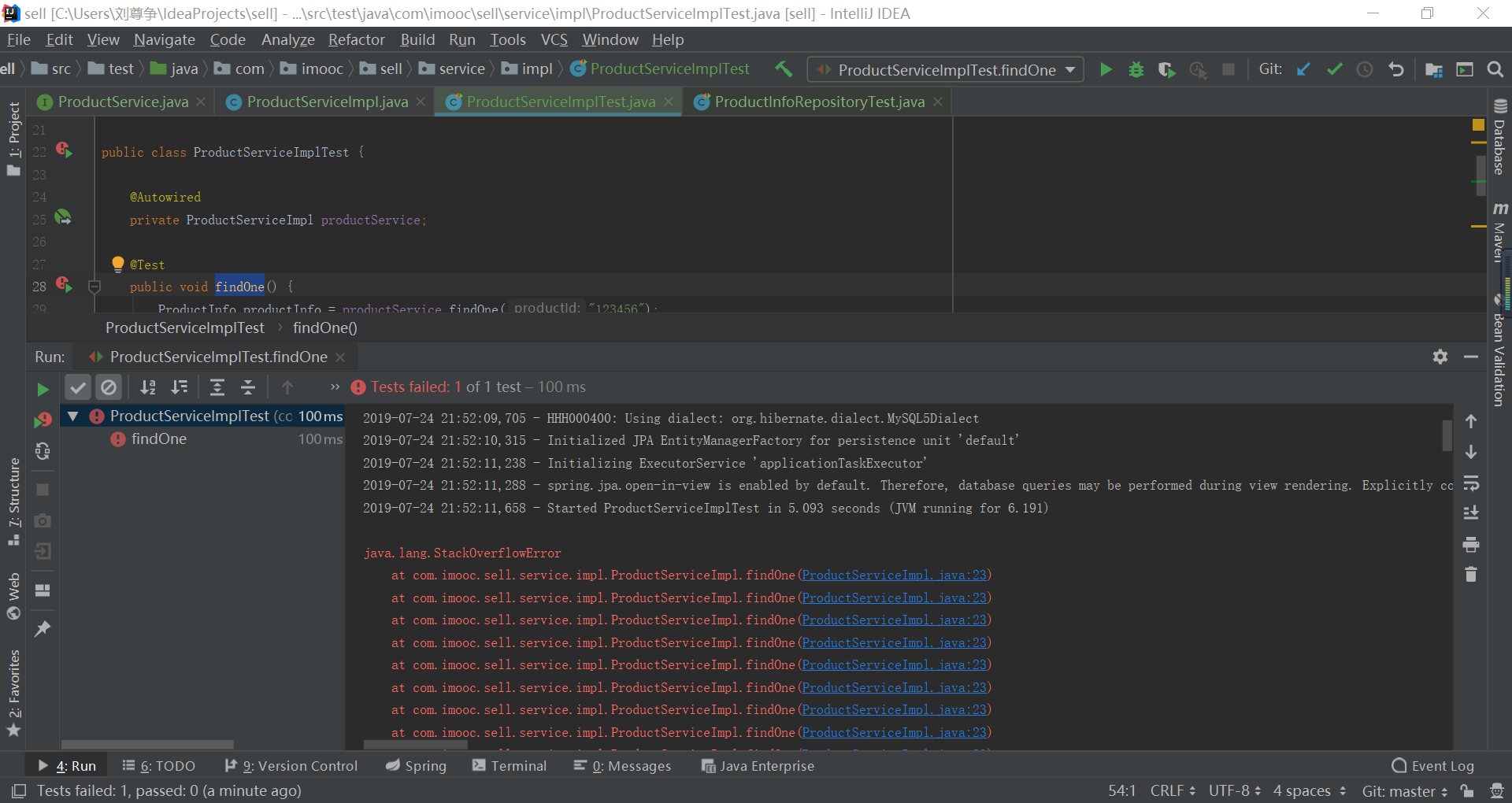
Task: Switch to ProductServiceImpl.java tab
Action: [327, 102]
